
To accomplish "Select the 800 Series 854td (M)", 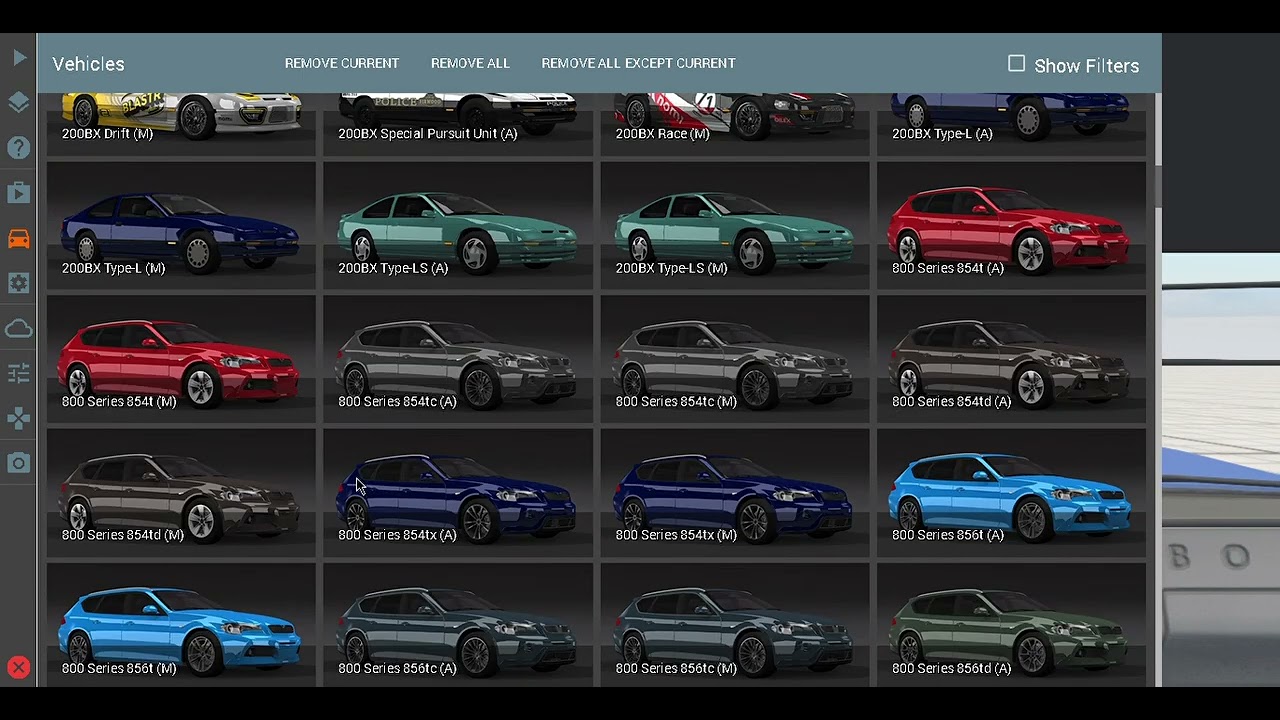I will point(181,493).
